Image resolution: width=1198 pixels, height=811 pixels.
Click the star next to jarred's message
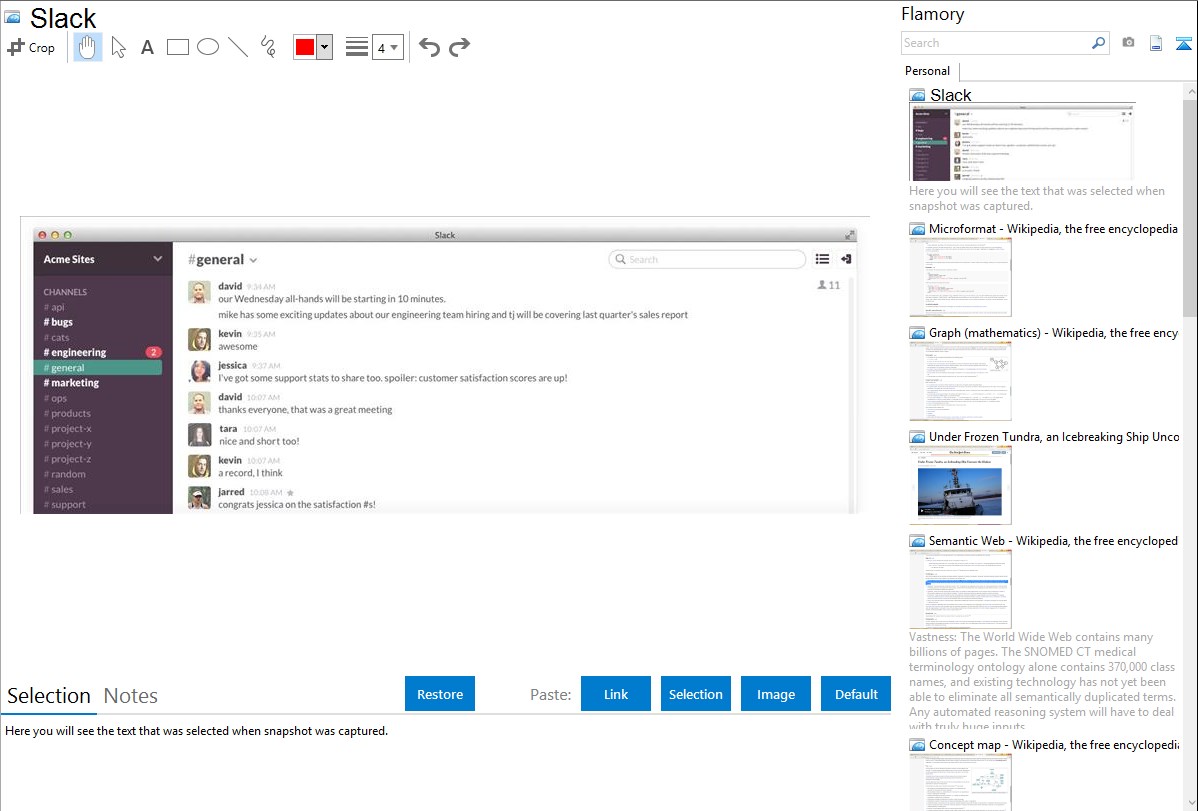tap(290, 492)
